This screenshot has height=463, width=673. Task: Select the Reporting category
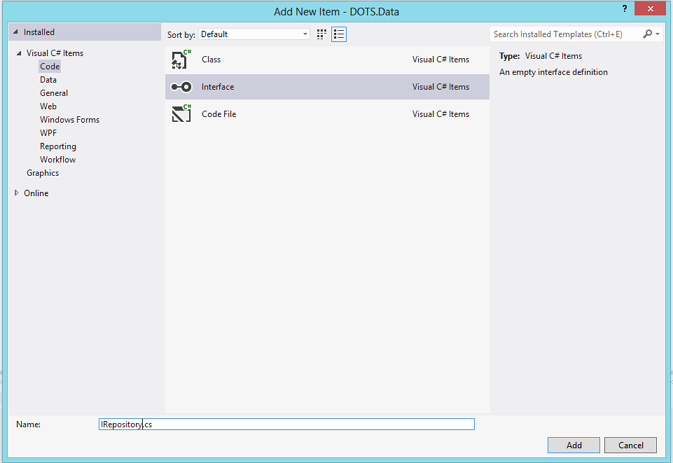point(58,146)
